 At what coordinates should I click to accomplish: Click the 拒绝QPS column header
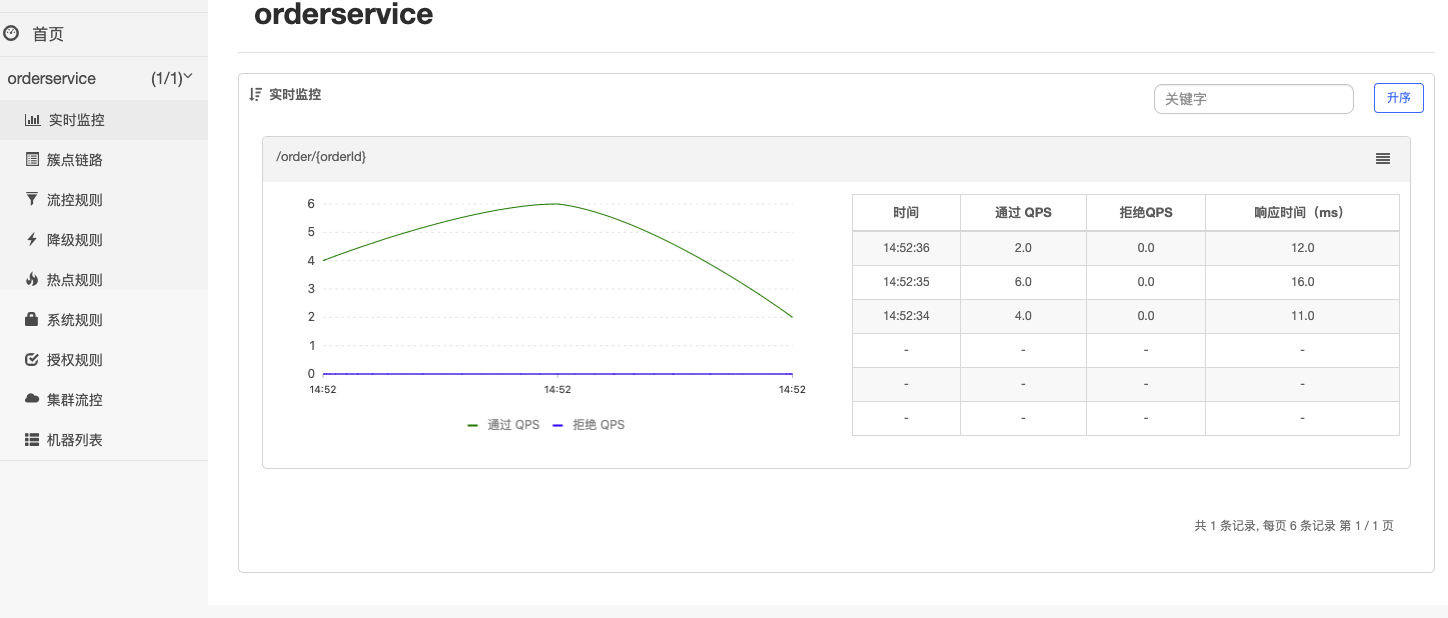1146,213
